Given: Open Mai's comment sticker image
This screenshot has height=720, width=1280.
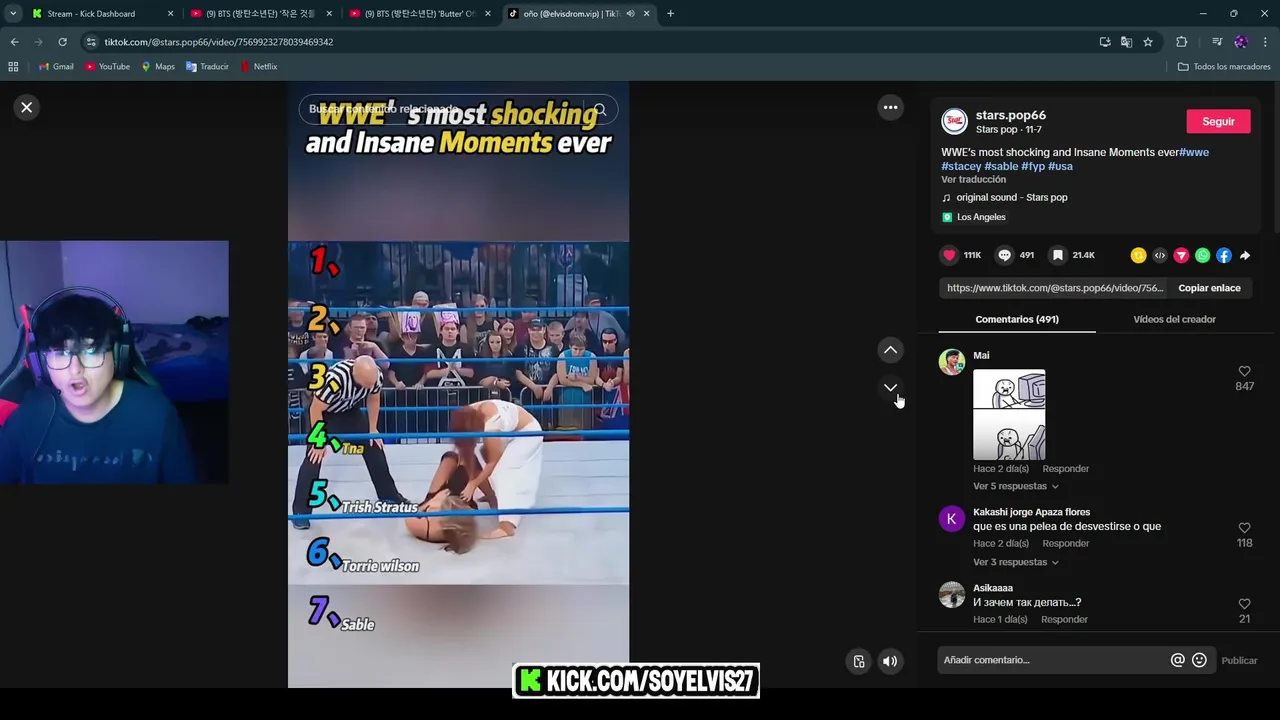Looking at the screenshot, I should coord(1009,415).
